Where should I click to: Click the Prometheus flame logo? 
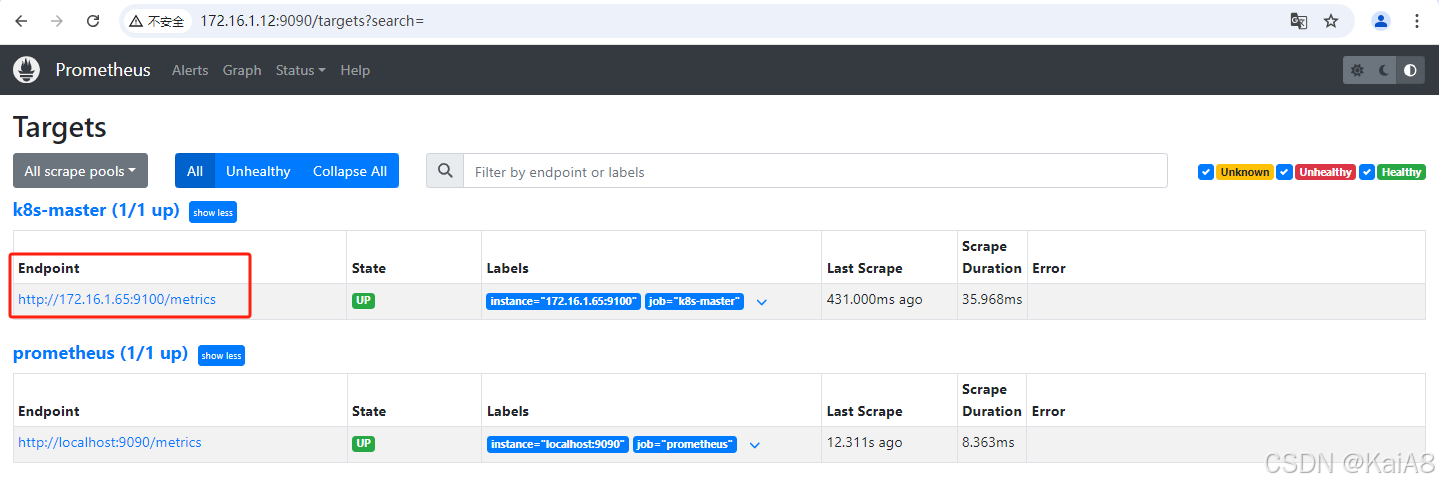tap(27, 70)
